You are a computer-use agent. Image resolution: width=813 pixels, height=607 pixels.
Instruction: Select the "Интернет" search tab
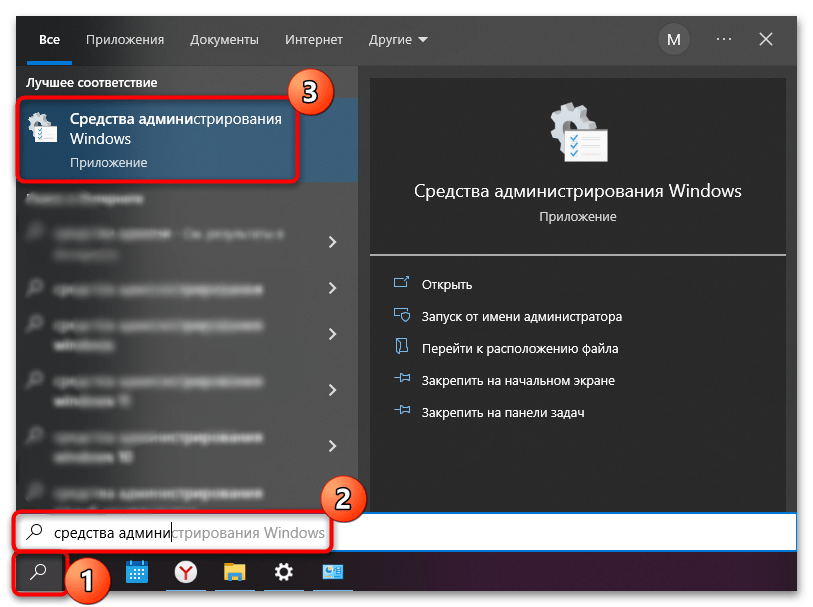(313, 40)
